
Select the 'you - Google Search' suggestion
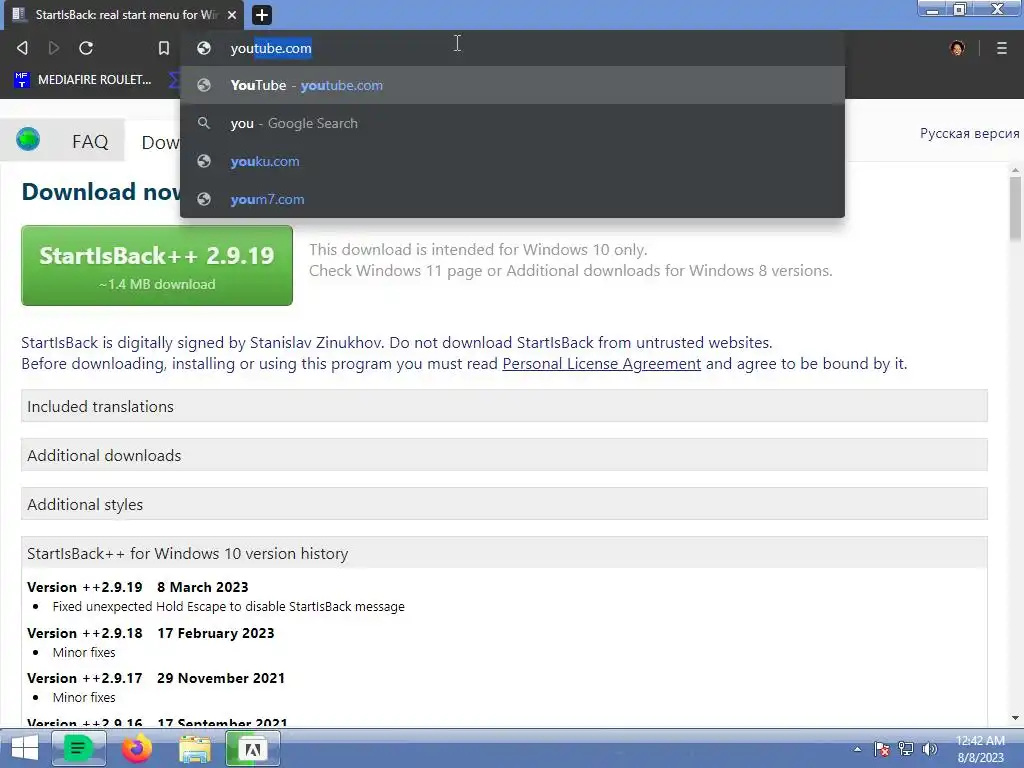pos(512,123)
